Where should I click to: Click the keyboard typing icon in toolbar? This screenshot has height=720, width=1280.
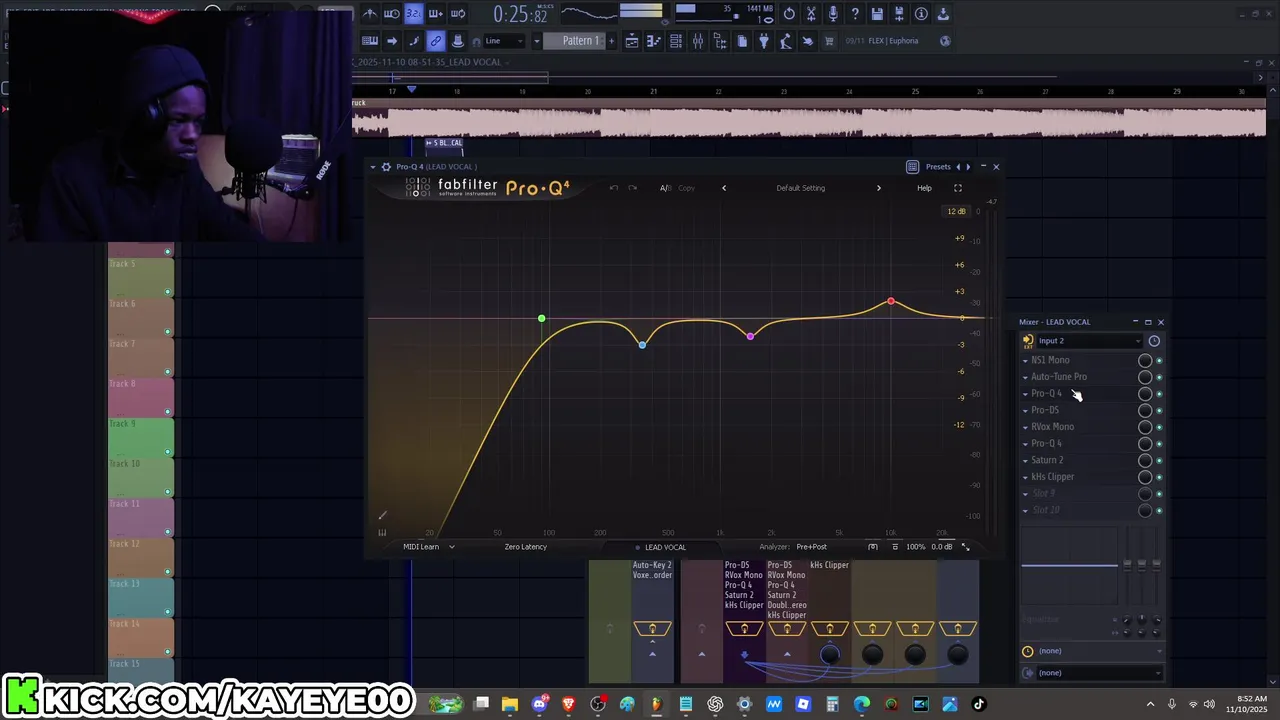pos(370,41)
